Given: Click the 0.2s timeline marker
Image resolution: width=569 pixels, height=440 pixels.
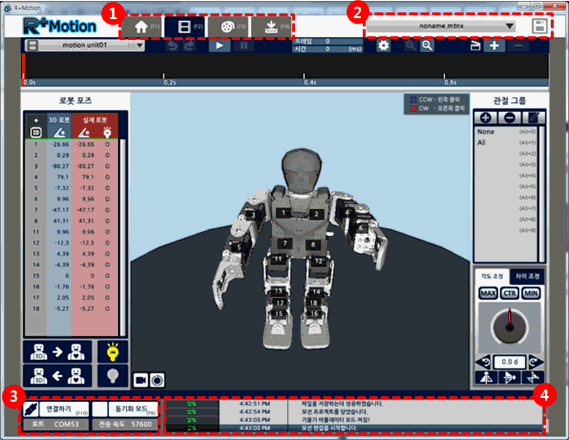Looking at the screenshot, I should point(169,82).
